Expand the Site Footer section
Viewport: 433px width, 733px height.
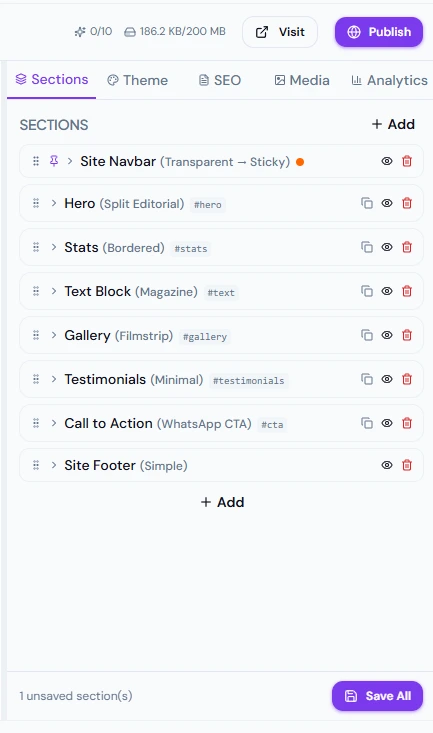click(54, 465)
